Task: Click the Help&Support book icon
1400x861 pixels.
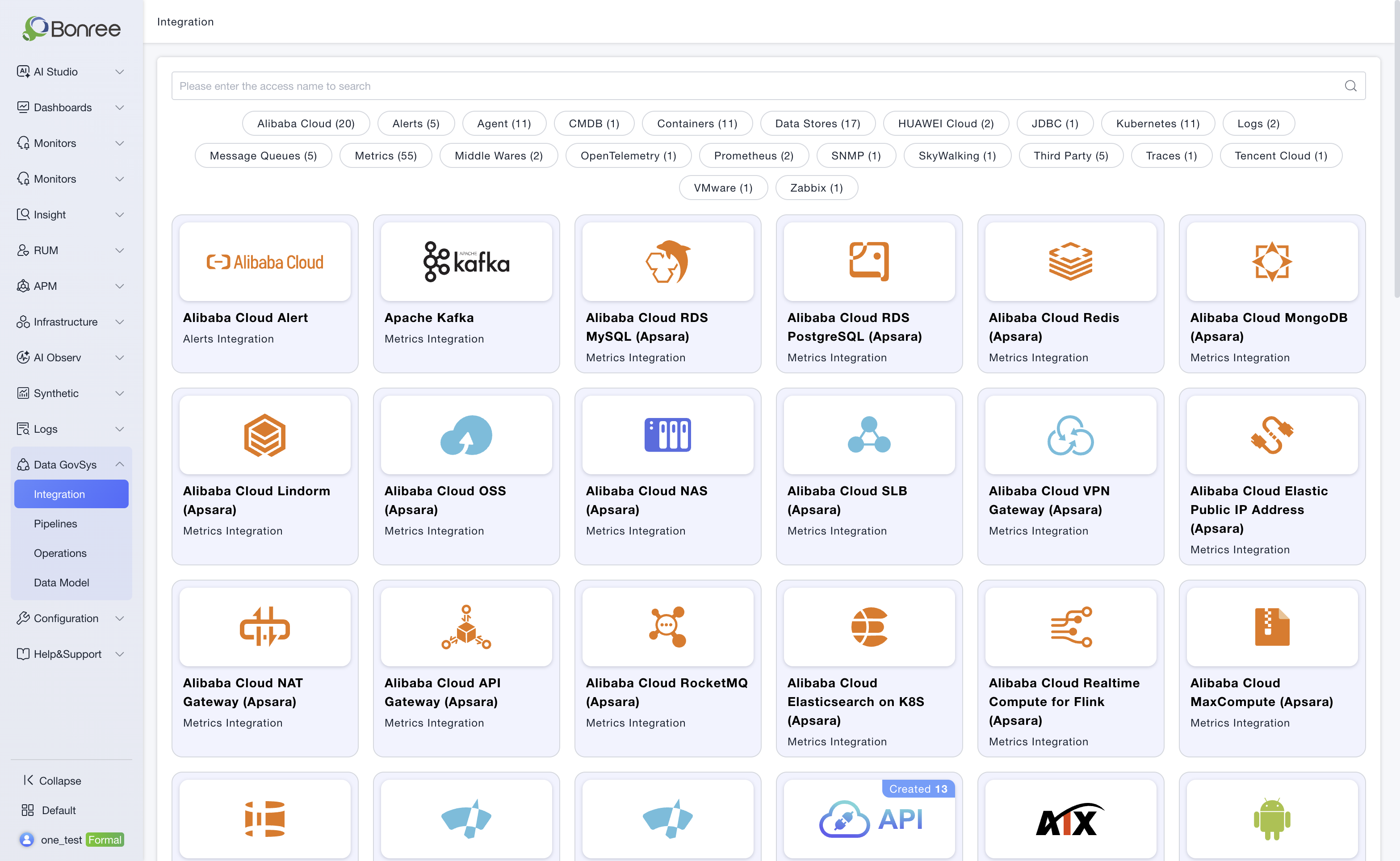Action: 23,654
